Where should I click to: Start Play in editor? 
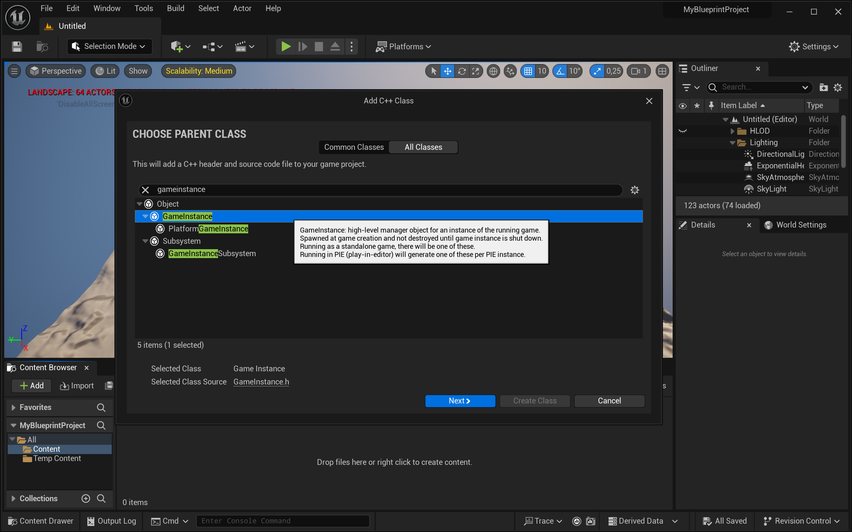coord(286,47)
